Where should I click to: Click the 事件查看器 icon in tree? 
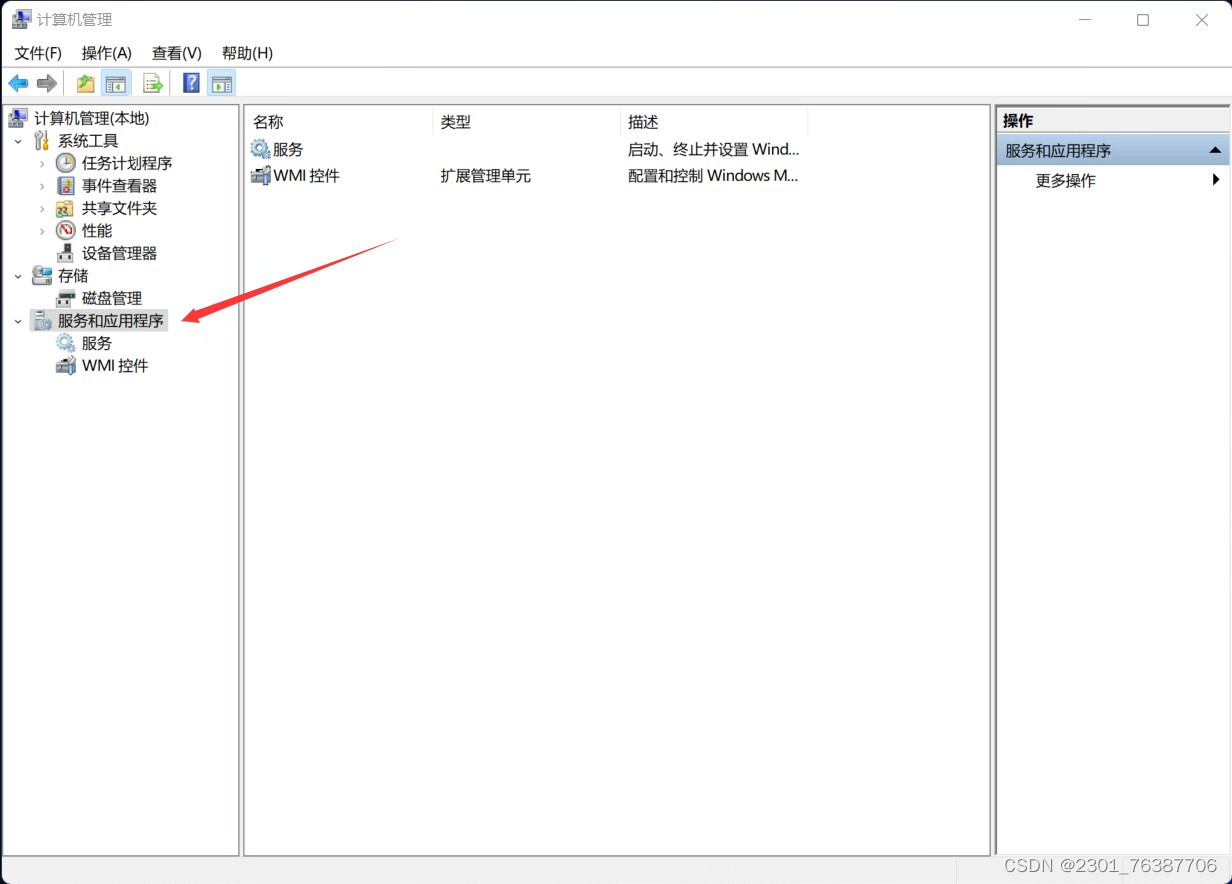click(x=65, y=186)
